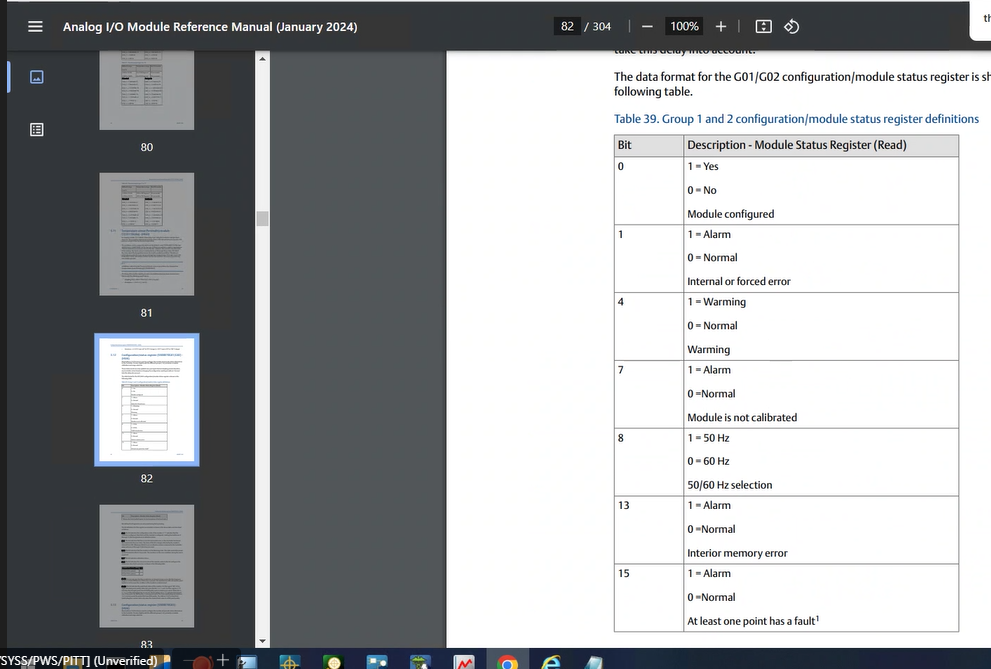This screenshot has height=669, width=991.
Task: Click the fit to page icon
Action: click(763, 27)
